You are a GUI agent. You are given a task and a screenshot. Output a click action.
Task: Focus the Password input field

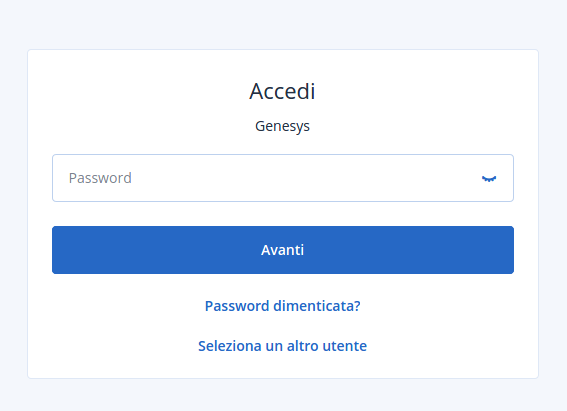(x=283, y=178)
